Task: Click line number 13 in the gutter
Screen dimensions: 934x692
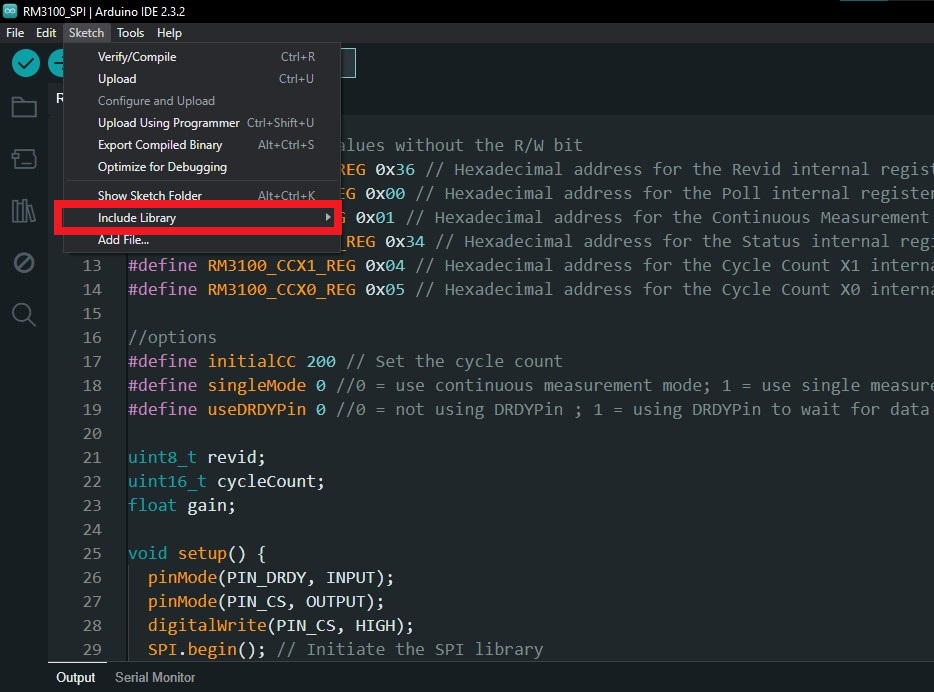Action: 92,266
